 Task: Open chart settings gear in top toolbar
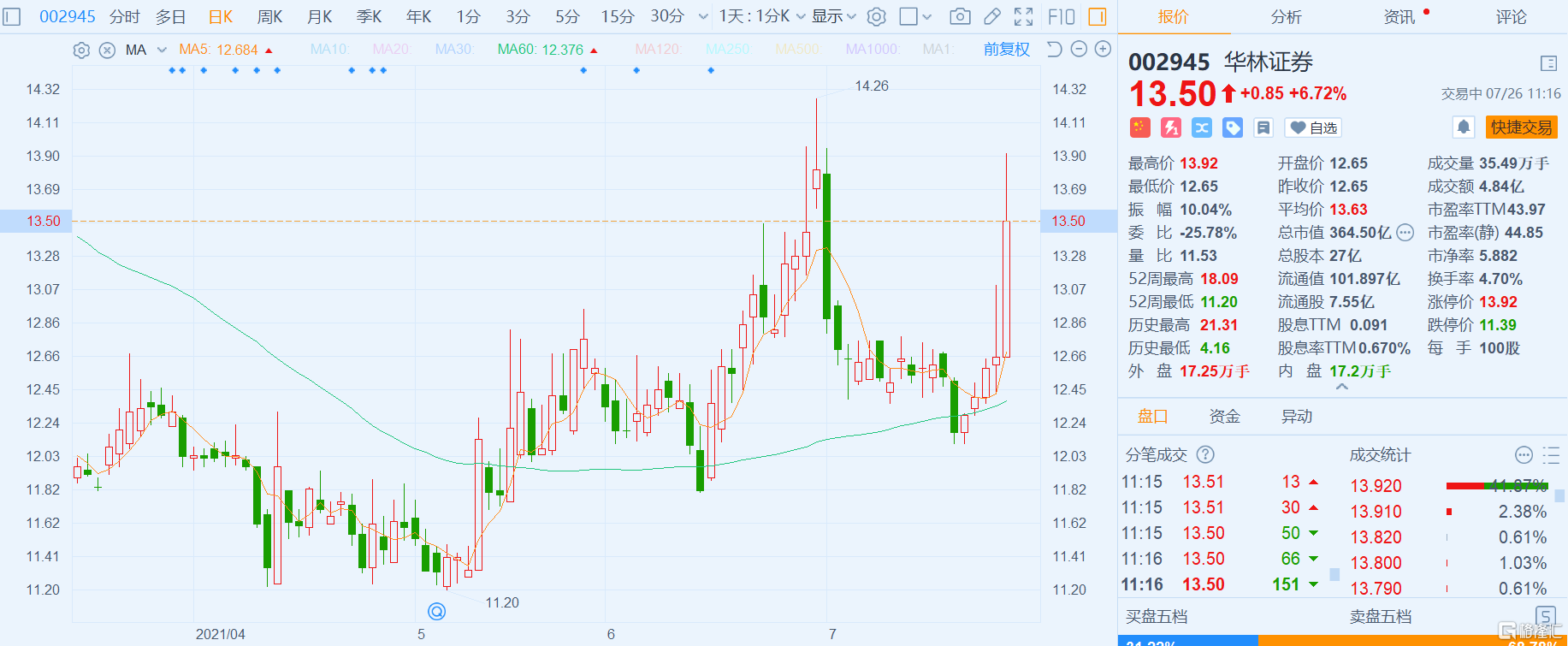click(x=877, y=16)
